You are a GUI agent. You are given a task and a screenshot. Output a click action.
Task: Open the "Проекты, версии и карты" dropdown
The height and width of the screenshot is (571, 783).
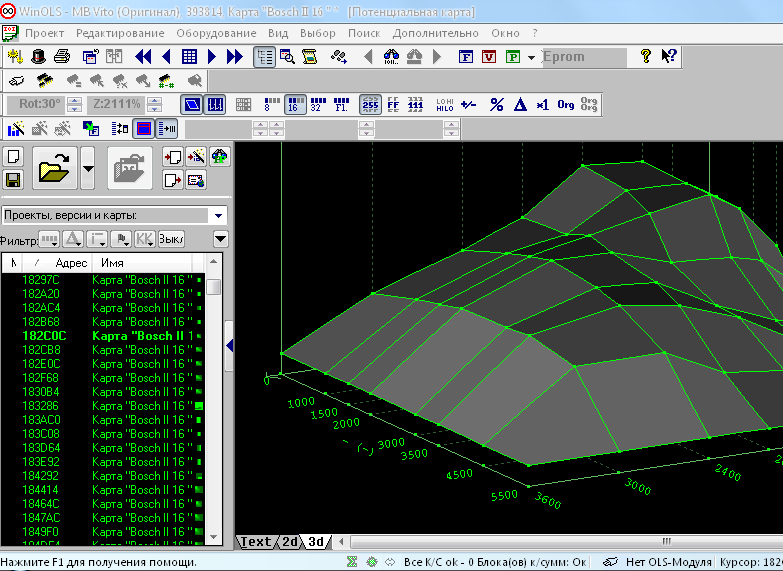pyautogui.click(x=218, y=215)
